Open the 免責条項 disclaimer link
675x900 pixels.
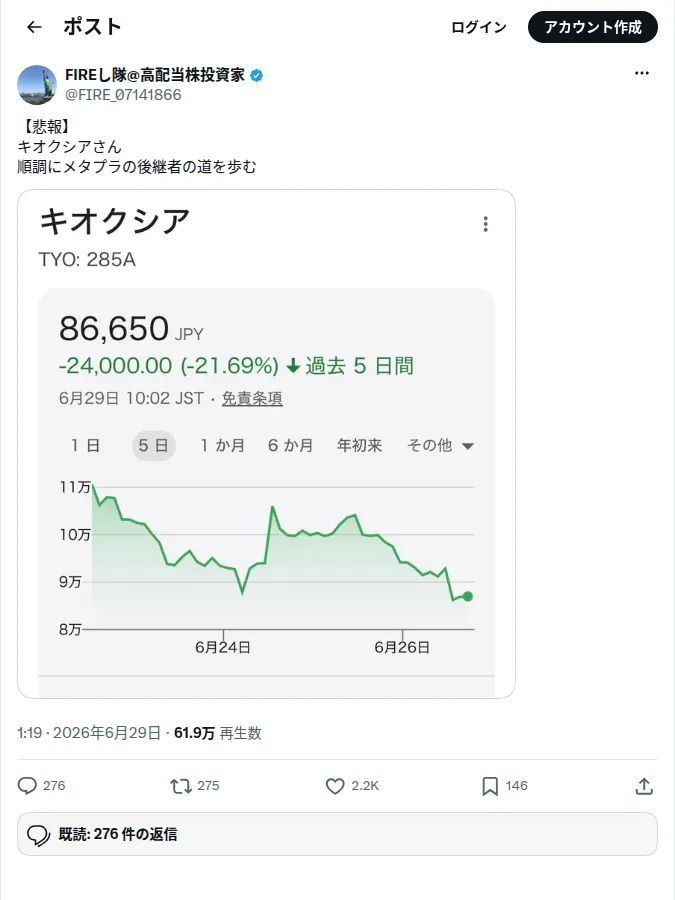pos(252,398)
